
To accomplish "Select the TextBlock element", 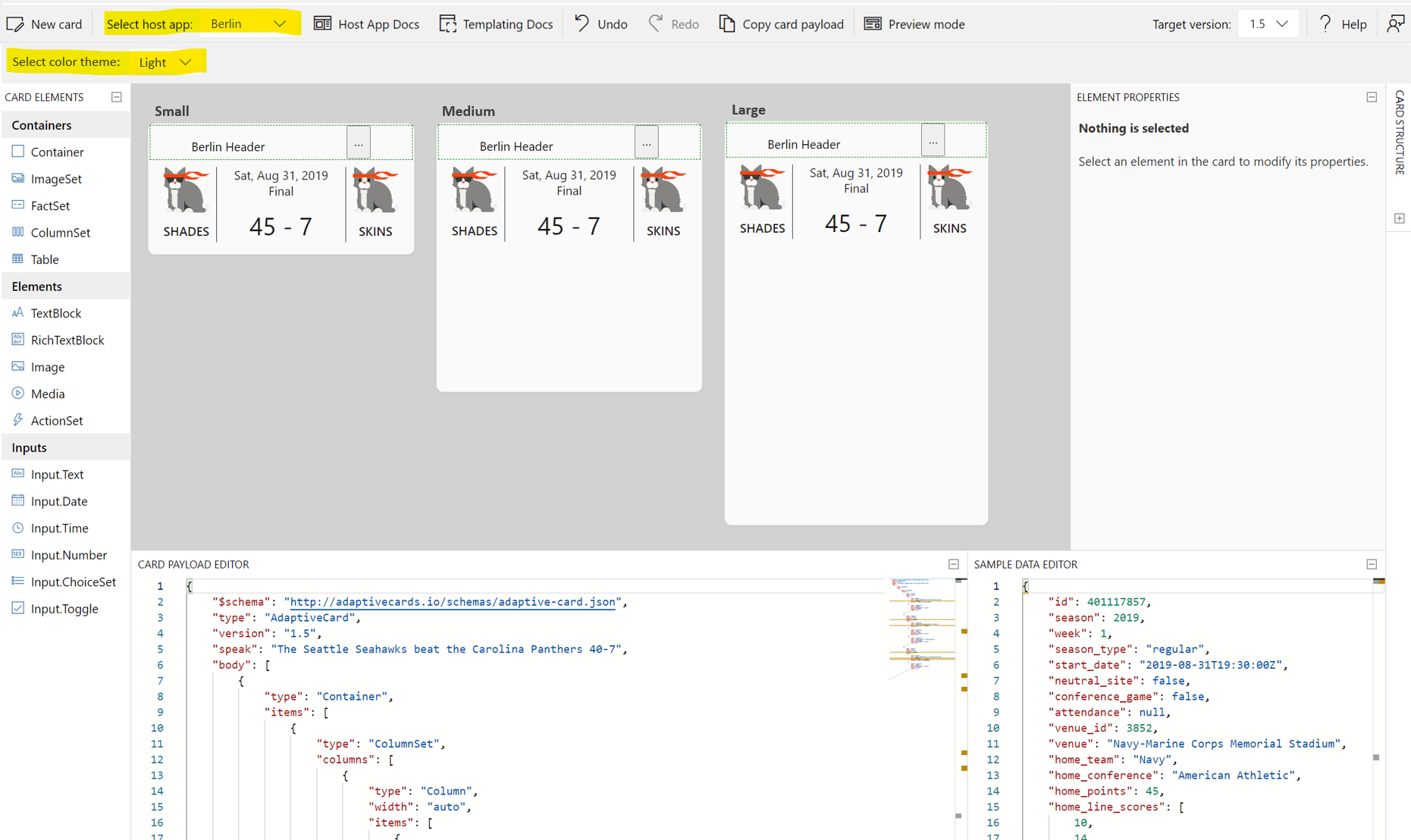I will pyautogui.click(x=55, y=312).
